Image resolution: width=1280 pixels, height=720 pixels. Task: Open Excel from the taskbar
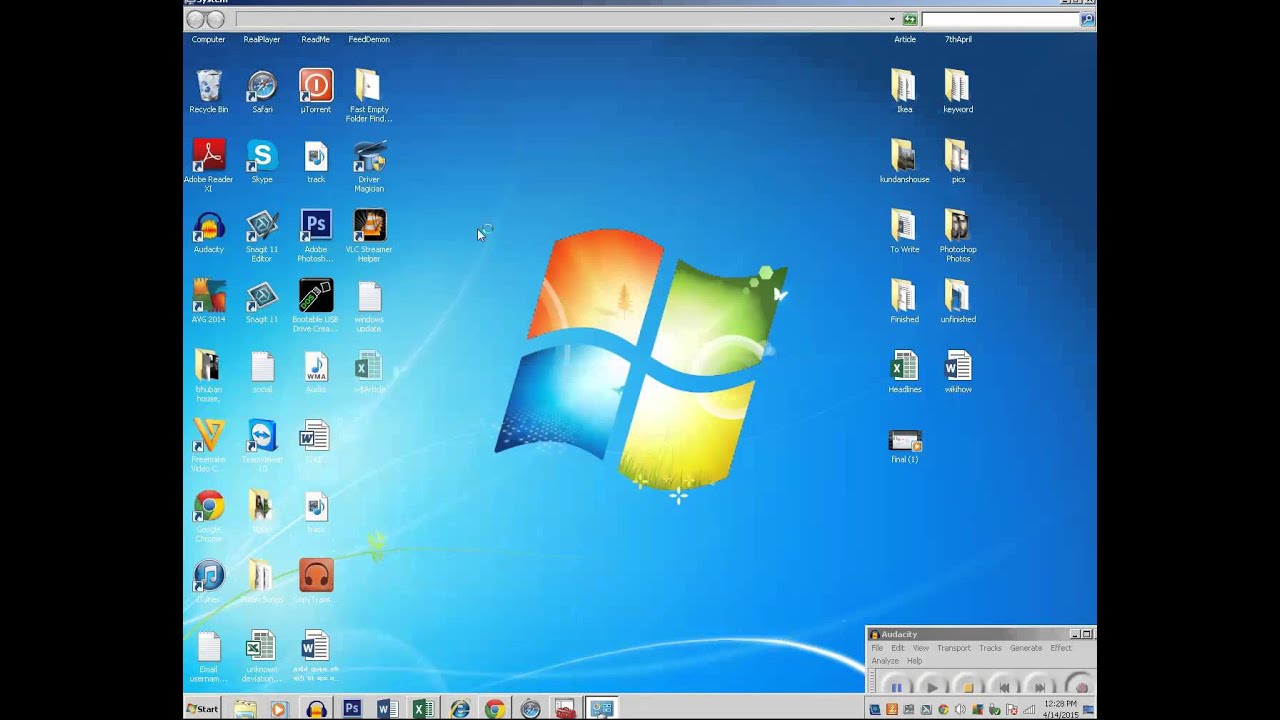click(423, 709)
